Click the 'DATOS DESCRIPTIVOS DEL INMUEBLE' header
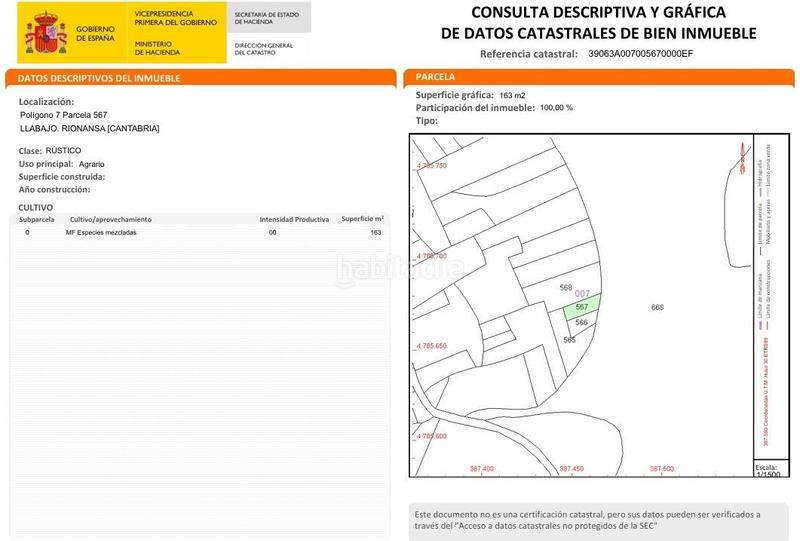Viewport: 800px width, 541px height. pyautogui.click(x=99, y=78)
